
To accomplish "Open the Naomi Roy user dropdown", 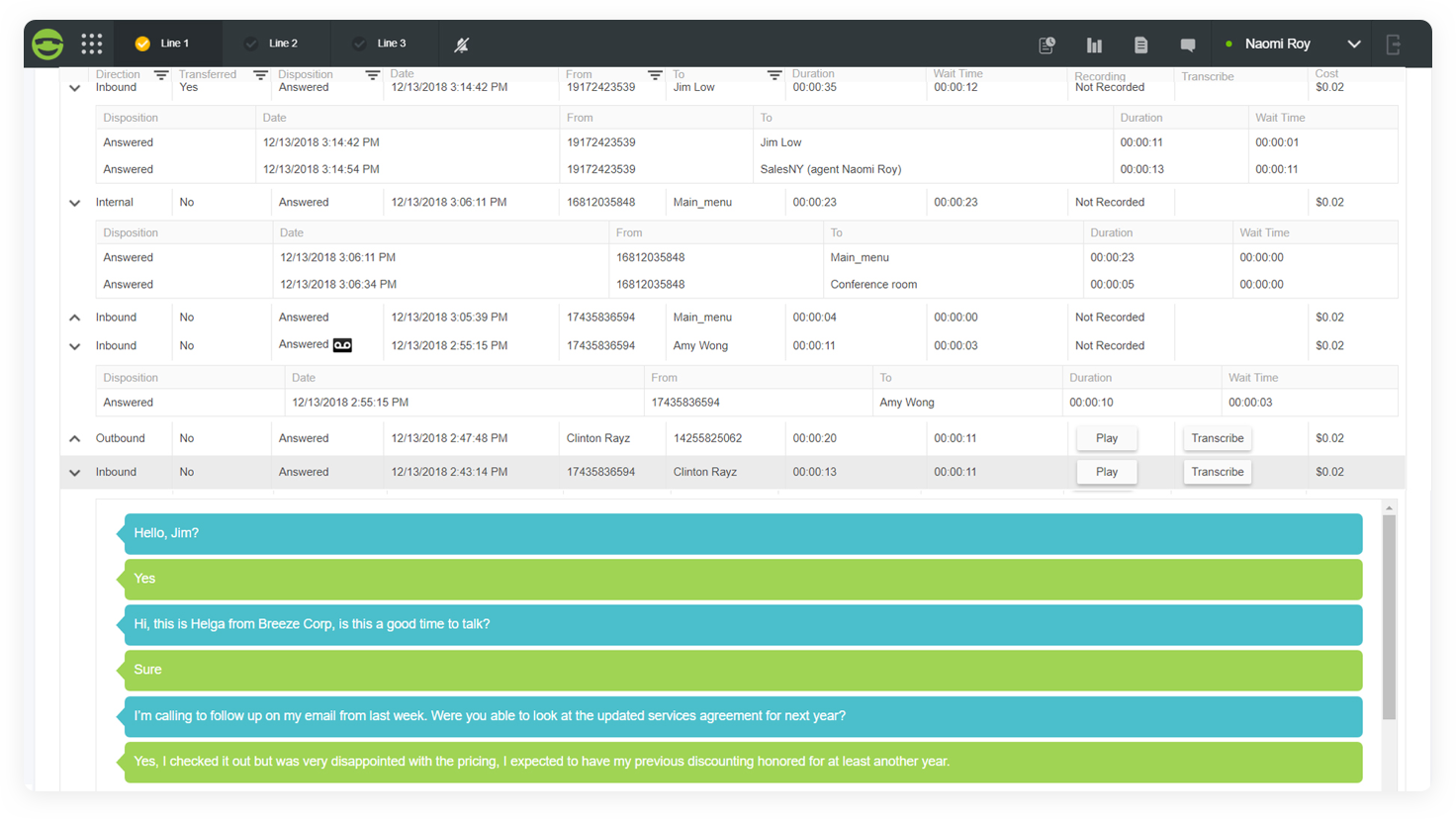I will pyautogui.click(x=1354, y=45).
